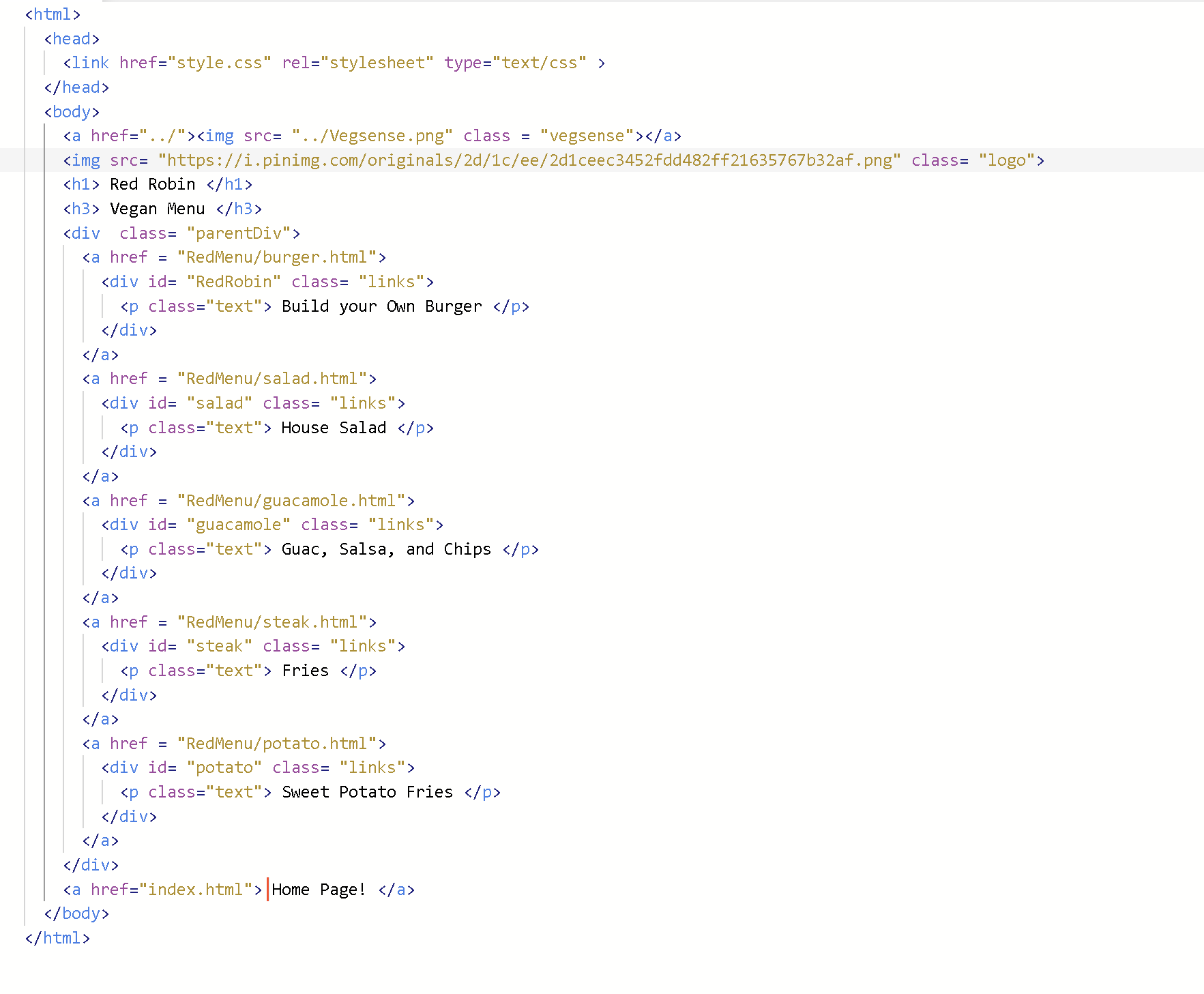This screenshot has height=994, width=1204.
Task: Click the type="text/css" attribute
Action: tap(515, 63)
